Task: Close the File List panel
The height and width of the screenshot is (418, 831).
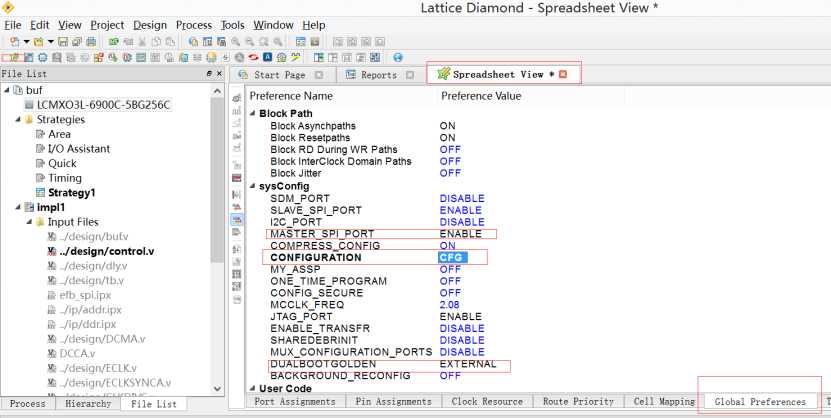Action: coord(219,74)
